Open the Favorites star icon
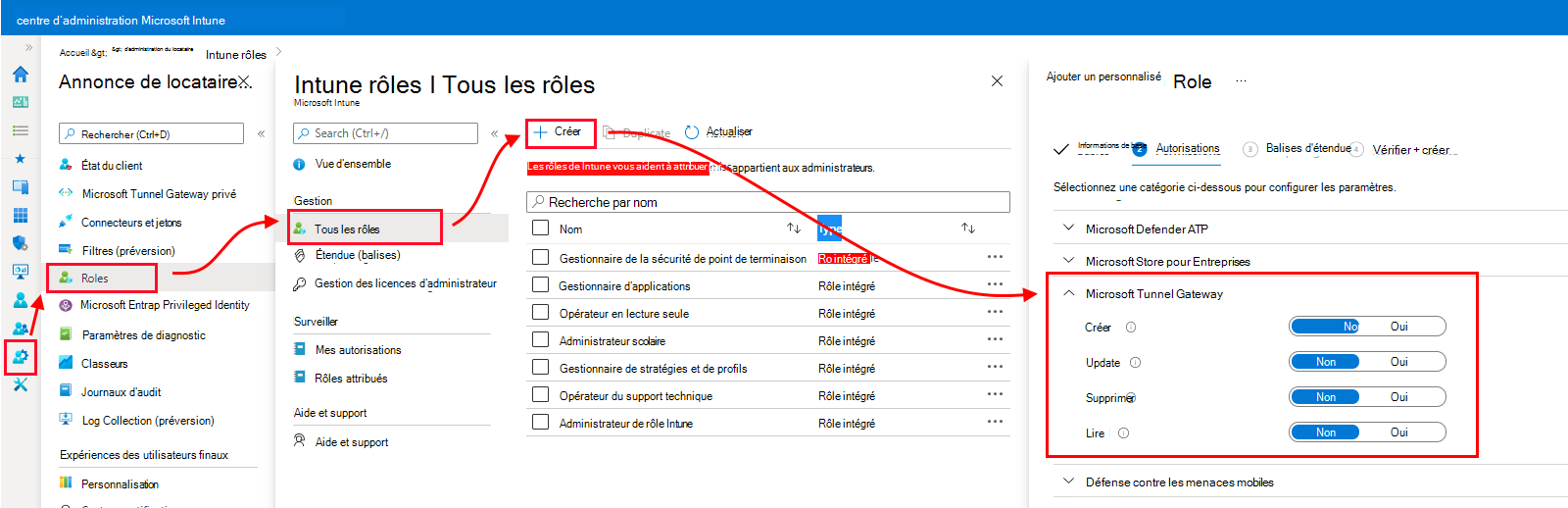The image size is (1568, 508). click(20, 158)
